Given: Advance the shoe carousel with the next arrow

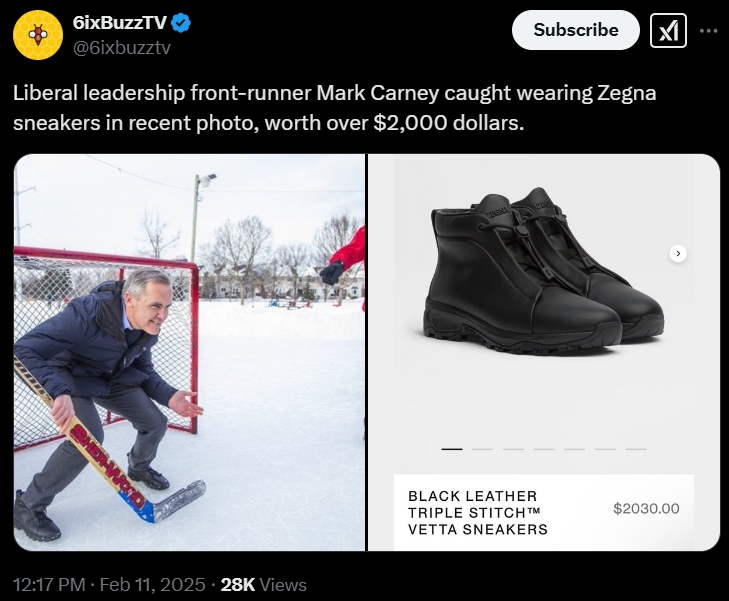Looking at the screenshot, I should pos(678,253).
